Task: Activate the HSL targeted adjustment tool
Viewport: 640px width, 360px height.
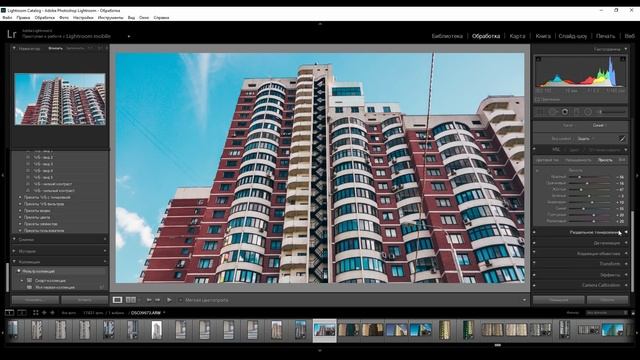Action: (537, 170)
